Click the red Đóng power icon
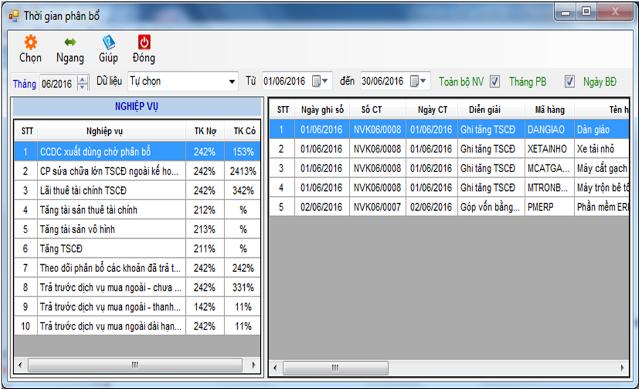The image size is (640, 390). 144,42
